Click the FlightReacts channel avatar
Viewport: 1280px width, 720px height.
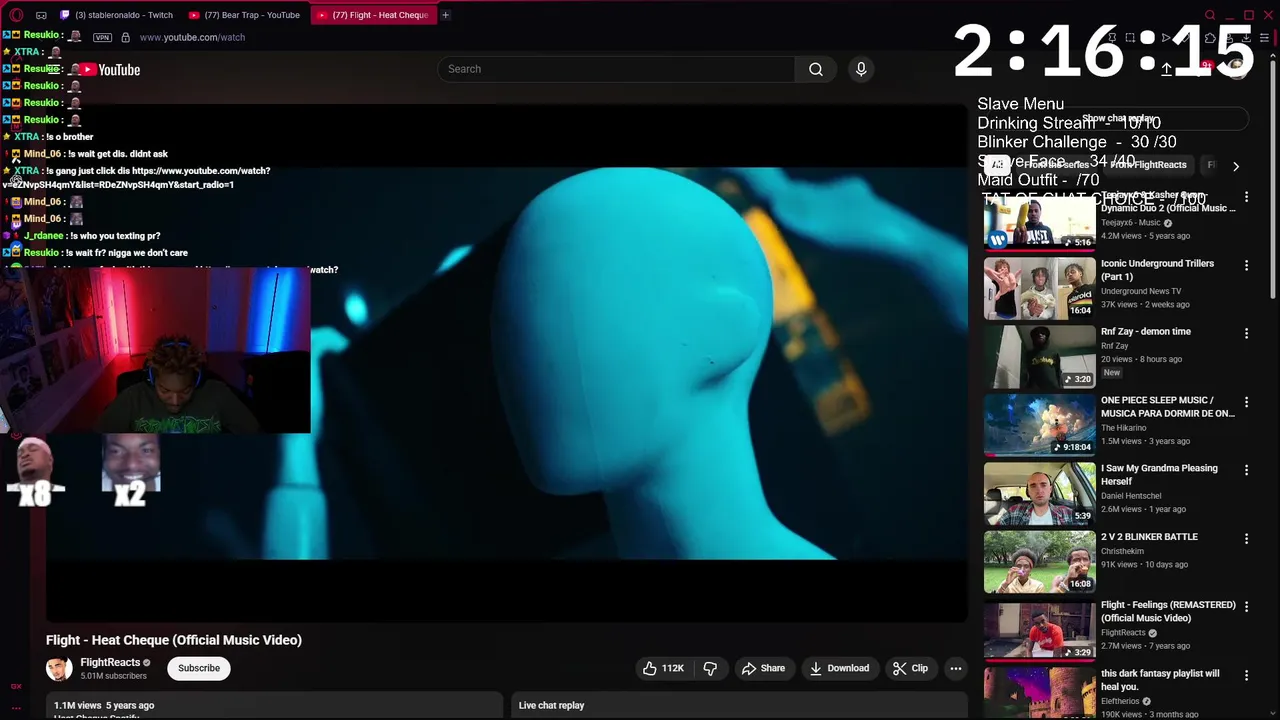tap(59, 668)
